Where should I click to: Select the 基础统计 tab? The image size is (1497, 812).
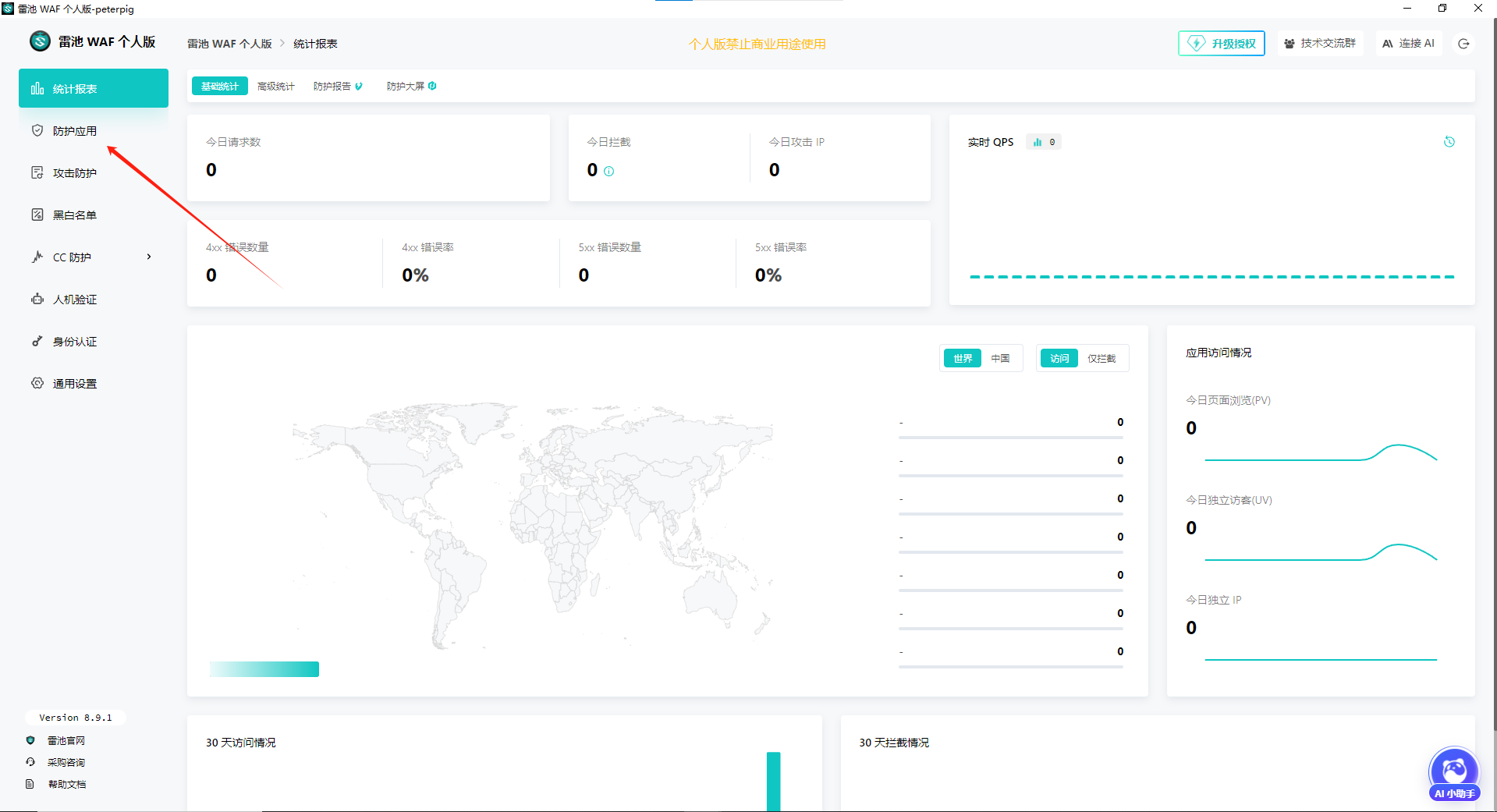pyautogui.click(x=220, y=86)
